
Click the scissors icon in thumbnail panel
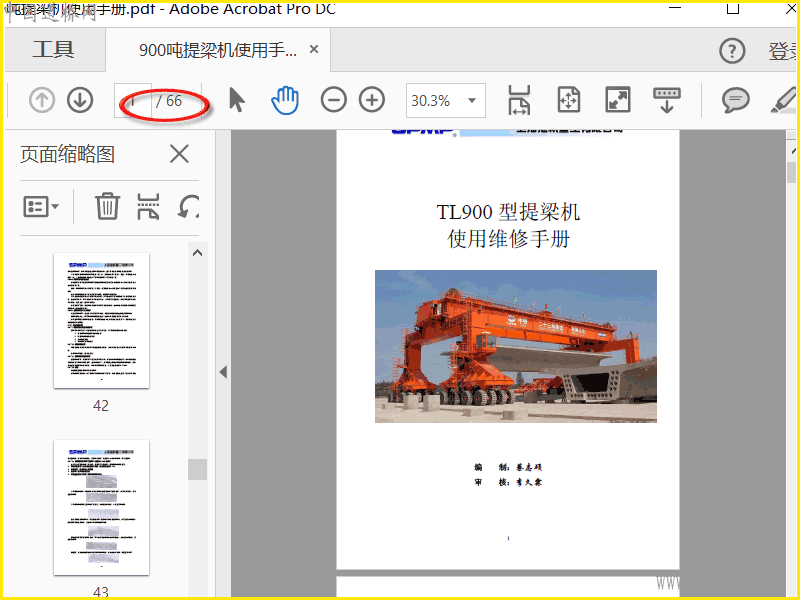coord(148,207)
